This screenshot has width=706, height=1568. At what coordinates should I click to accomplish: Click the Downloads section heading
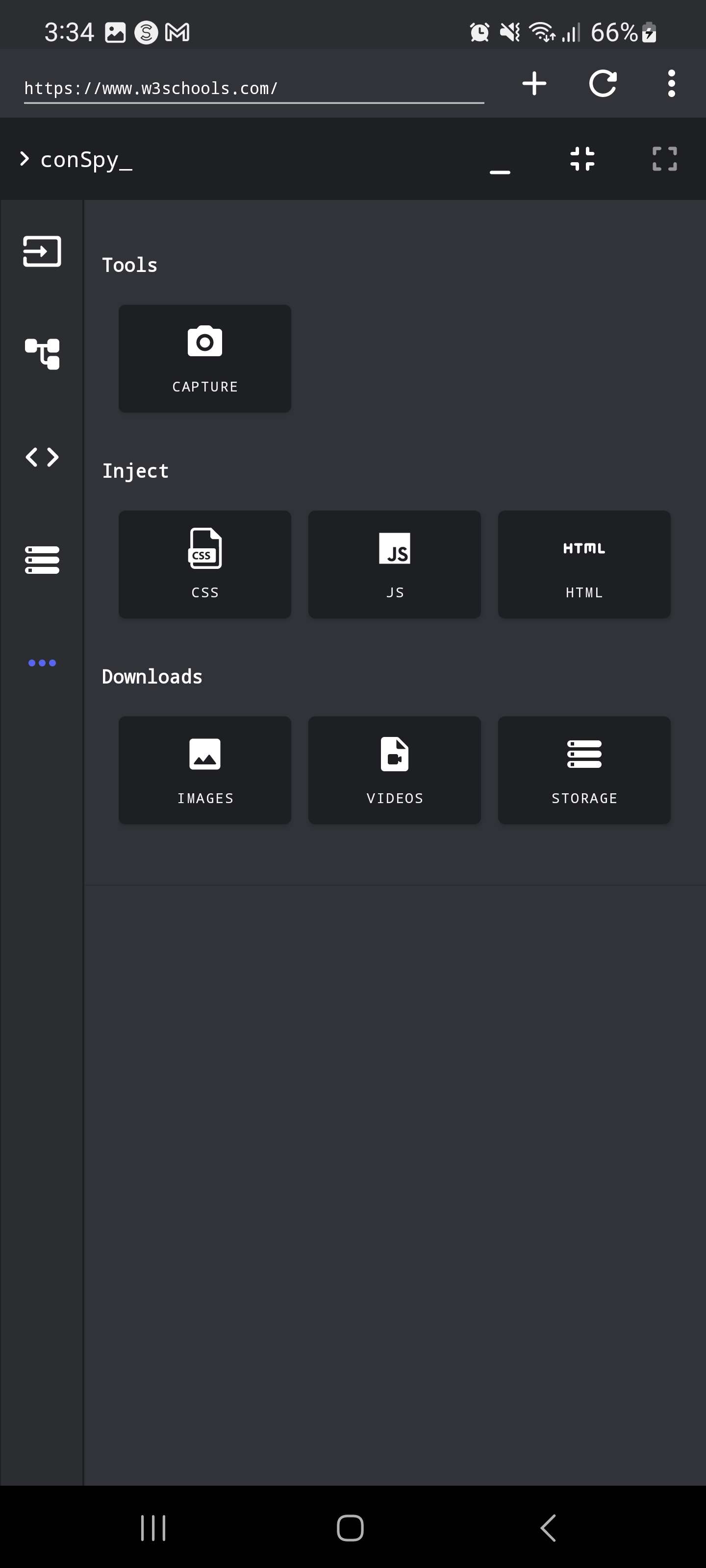[x=151, y=677]
